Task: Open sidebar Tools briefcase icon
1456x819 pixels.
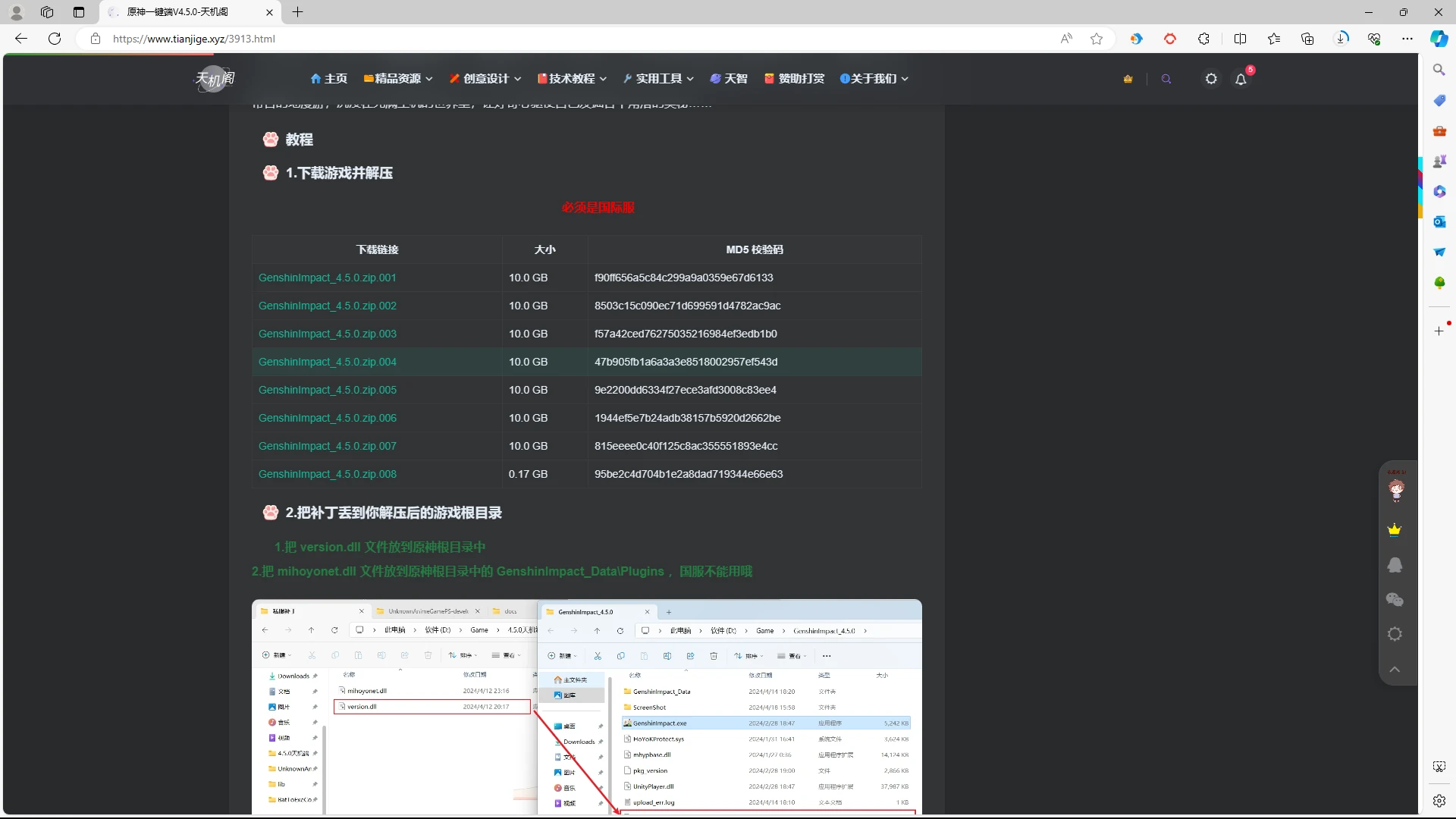Action: pyautogui.click(x=1439, y=130)
